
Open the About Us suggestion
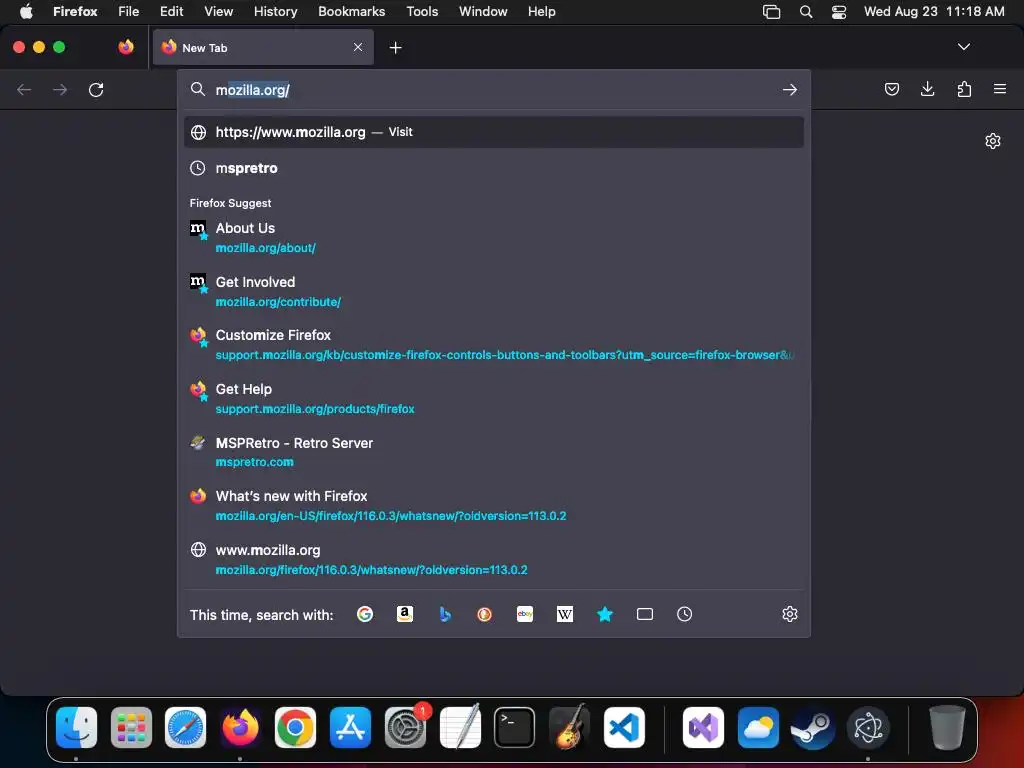494,237
